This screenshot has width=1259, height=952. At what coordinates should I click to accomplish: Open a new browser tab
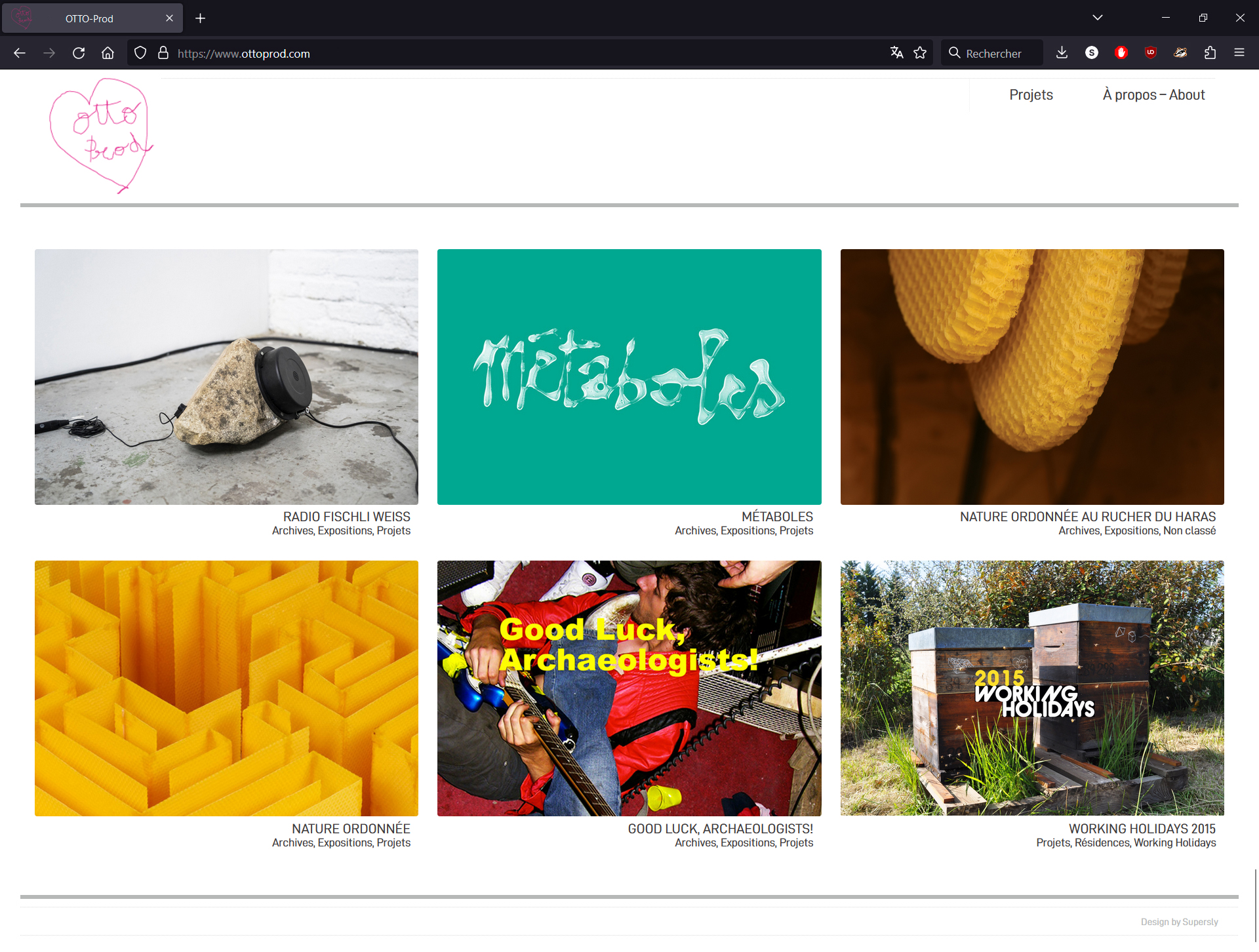tap(201, 18)
